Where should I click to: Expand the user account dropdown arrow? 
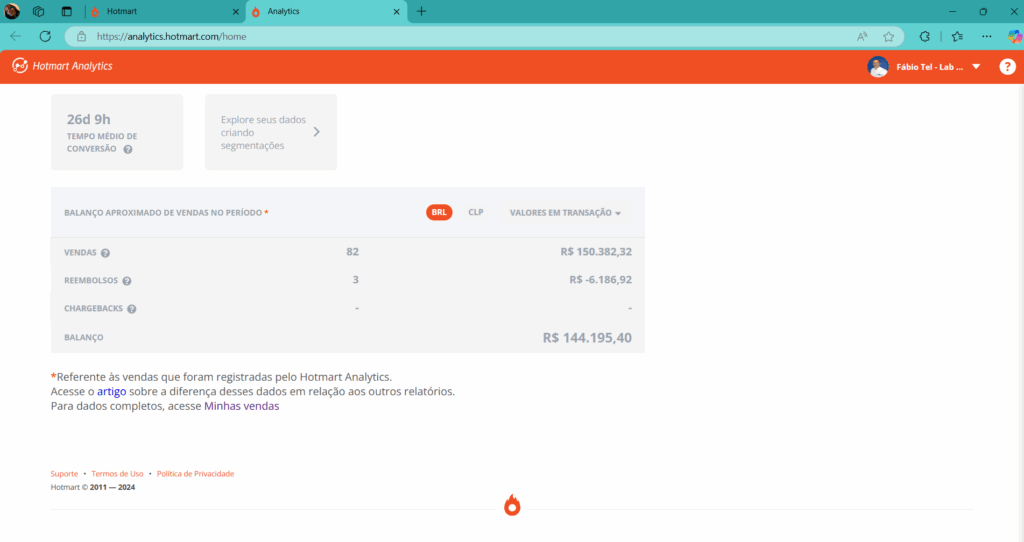point(976,67)
